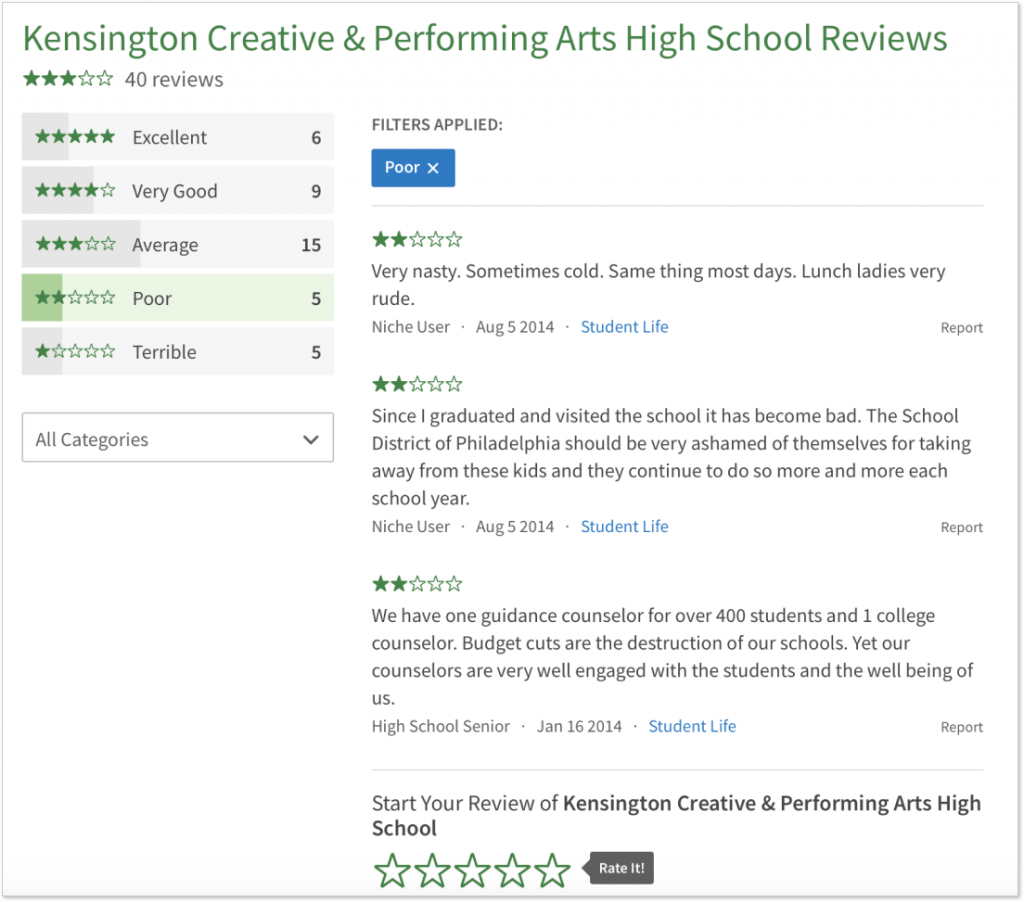Filter reviews by Terrible rating
Screen dimensions: 1024x902
click(x=178, y=352)
